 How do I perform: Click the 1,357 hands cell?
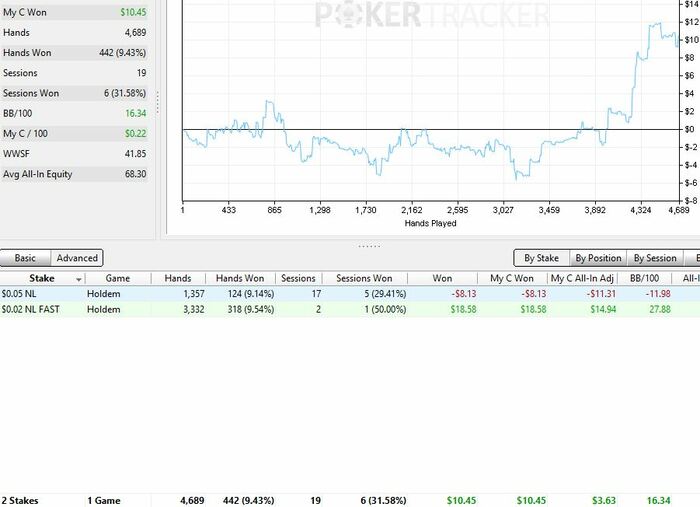[194, 294]
